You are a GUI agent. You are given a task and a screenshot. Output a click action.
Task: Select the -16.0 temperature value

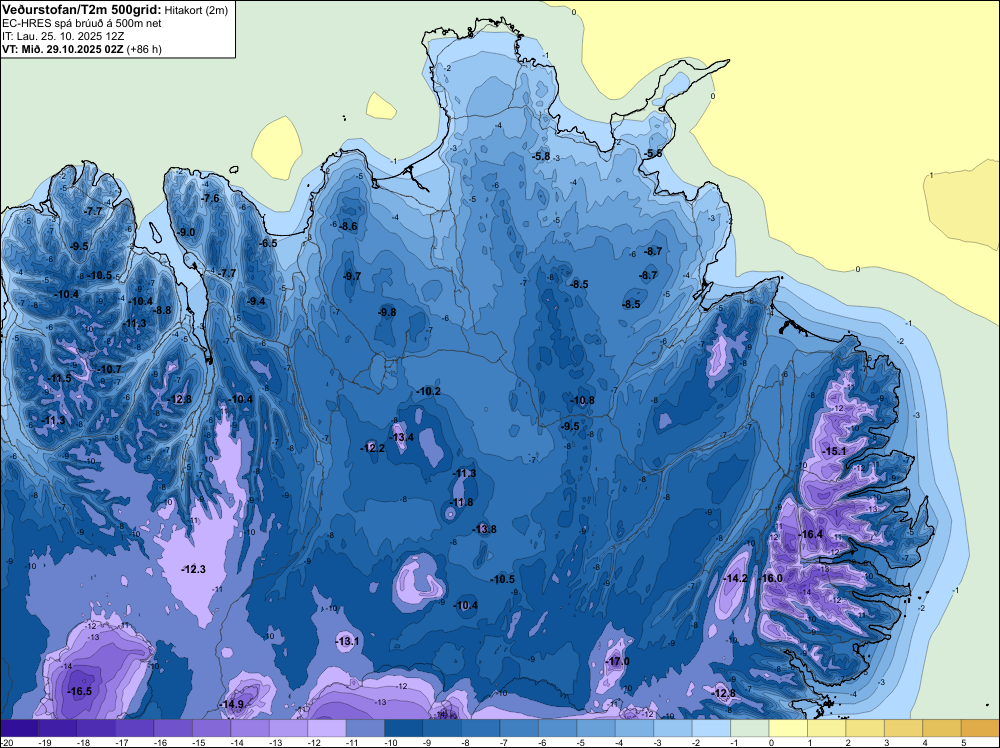pos(772,578)
